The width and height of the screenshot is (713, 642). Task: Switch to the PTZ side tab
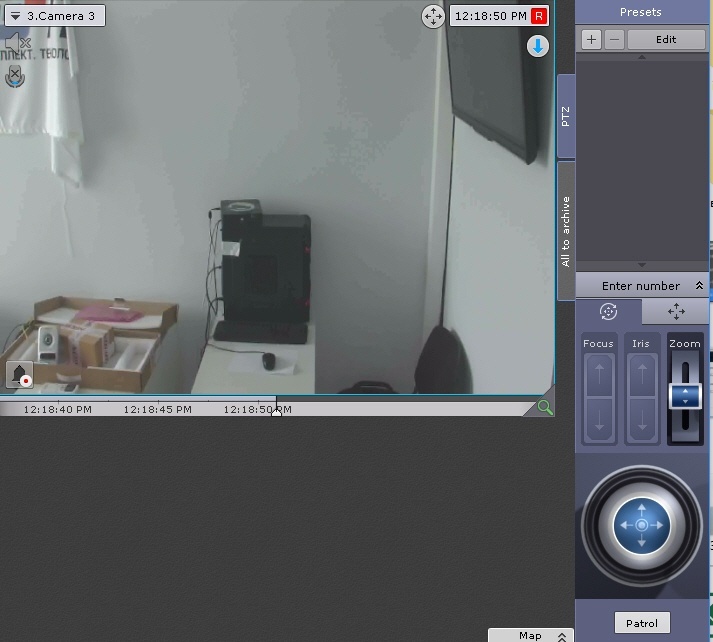pyautogui.click(x=566, y=115)
